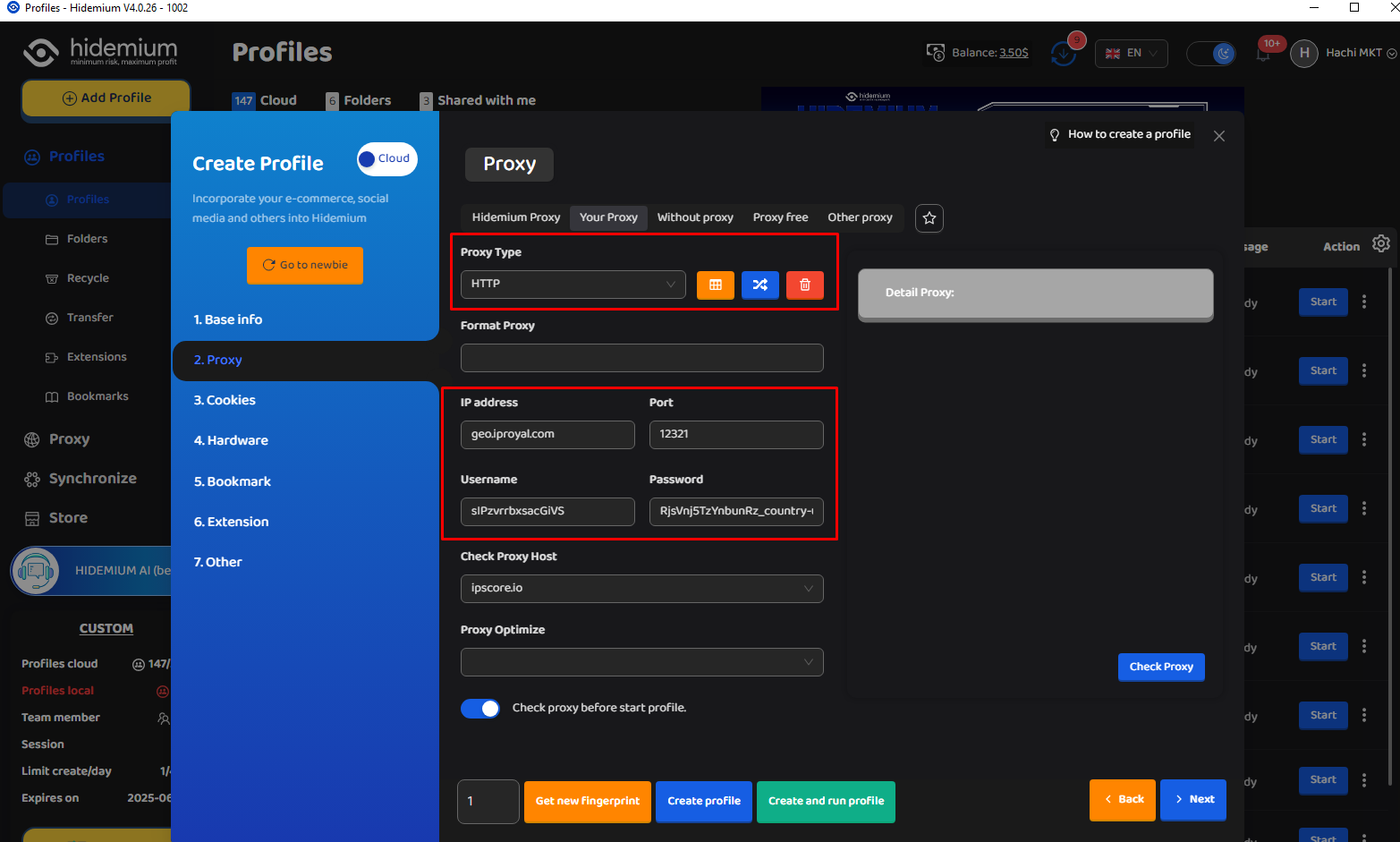This screenshot has width=1400, height=842.
Task: Open Recycle in the left sidebar
Action: (88, 278)
